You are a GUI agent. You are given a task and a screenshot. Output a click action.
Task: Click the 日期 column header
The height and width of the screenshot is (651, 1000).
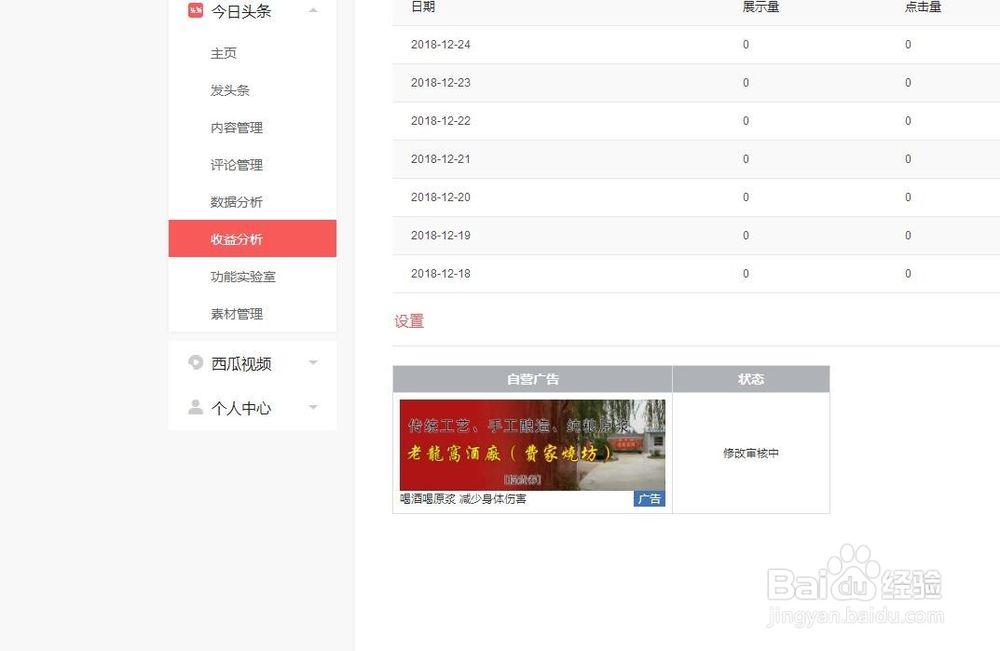pyautogui.click(x=423, y=7)
